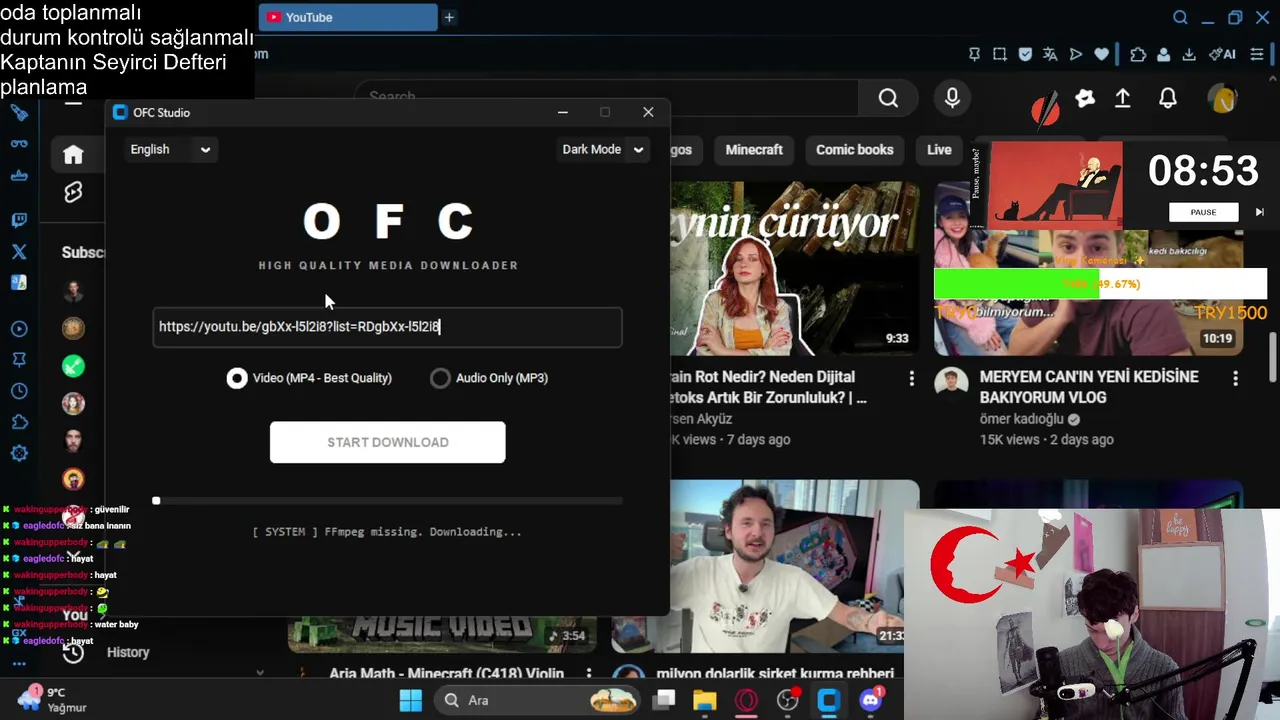
Task: Open the player icon in Opera sidebar
Action: pyautogui.click(x=19, y=329)
